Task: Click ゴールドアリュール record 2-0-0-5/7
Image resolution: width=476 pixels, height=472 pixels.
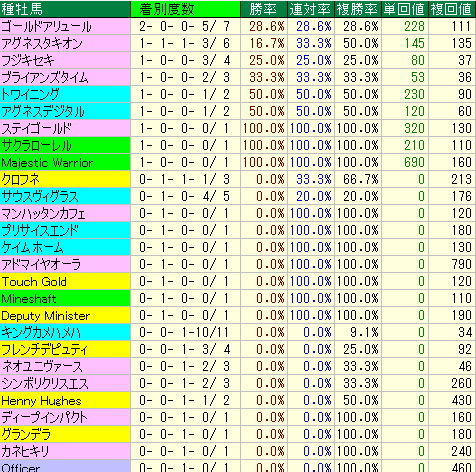Action: 184,26
